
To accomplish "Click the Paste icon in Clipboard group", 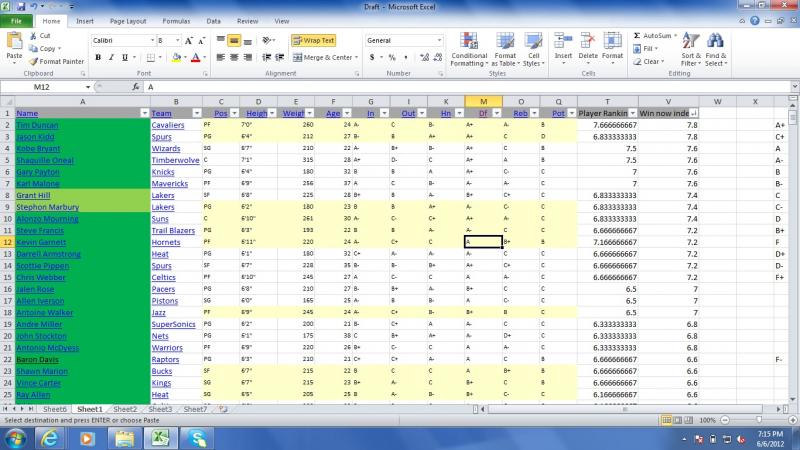I will point(14,41).
